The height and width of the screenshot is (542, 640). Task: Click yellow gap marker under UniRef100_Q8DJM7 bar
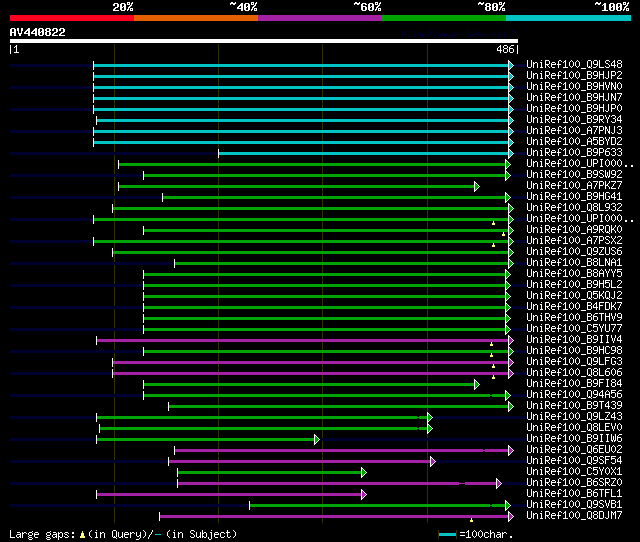tap(471, 520)
